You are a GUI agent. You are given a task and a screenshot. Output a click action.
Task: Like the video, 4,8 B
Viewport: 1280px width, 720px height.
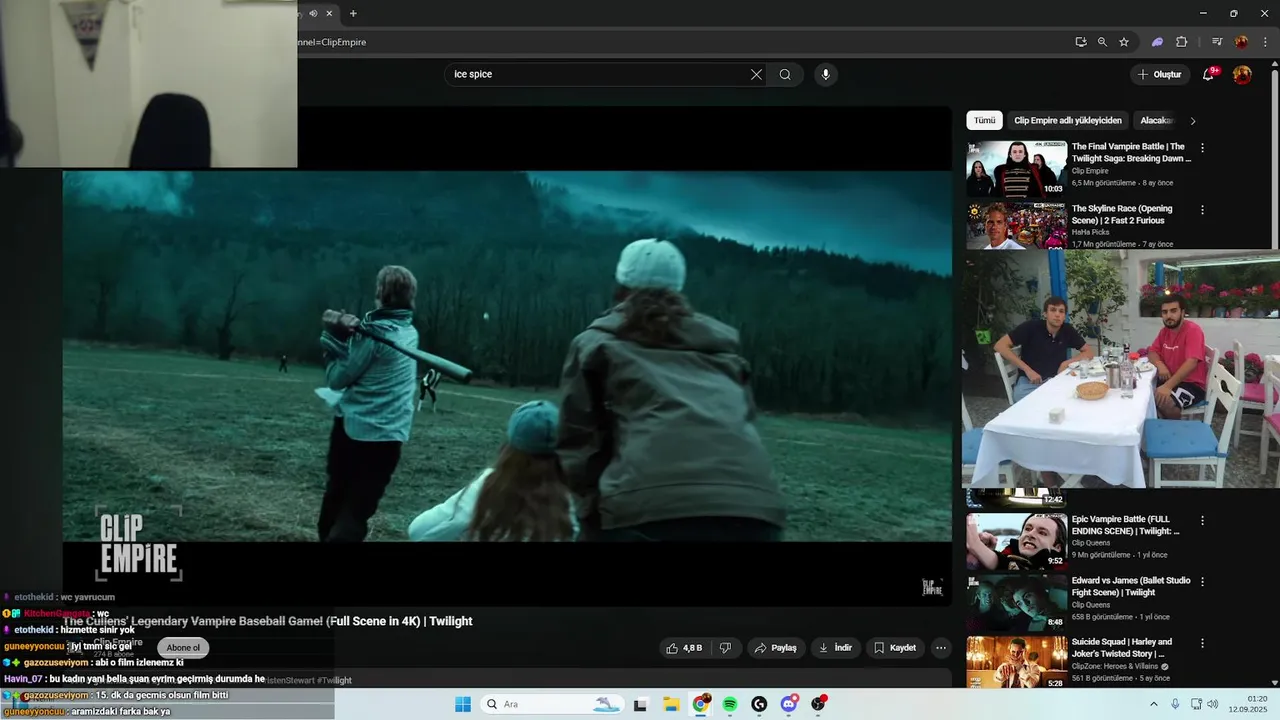[x=685, y=648]
